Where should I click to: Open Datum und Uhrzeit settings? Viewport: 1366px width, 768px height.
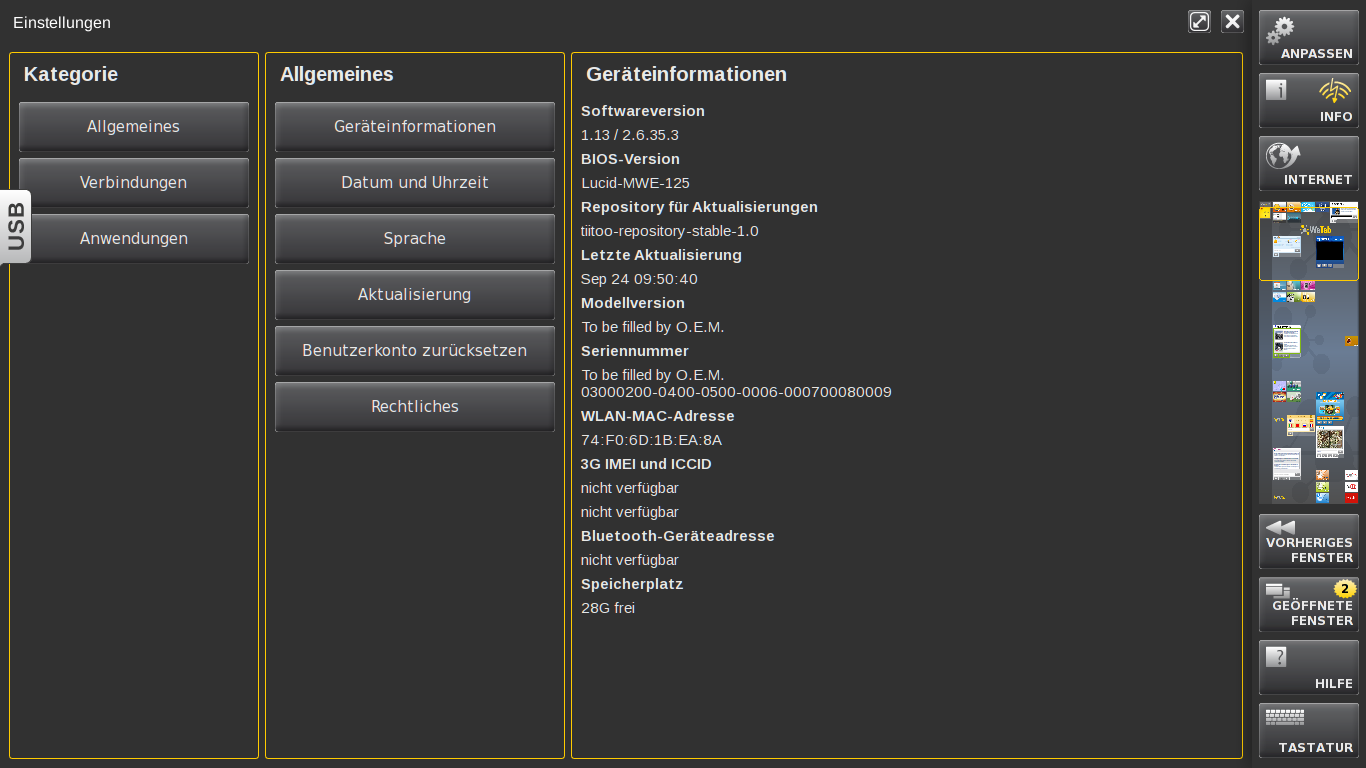click(x=414, y=183)
